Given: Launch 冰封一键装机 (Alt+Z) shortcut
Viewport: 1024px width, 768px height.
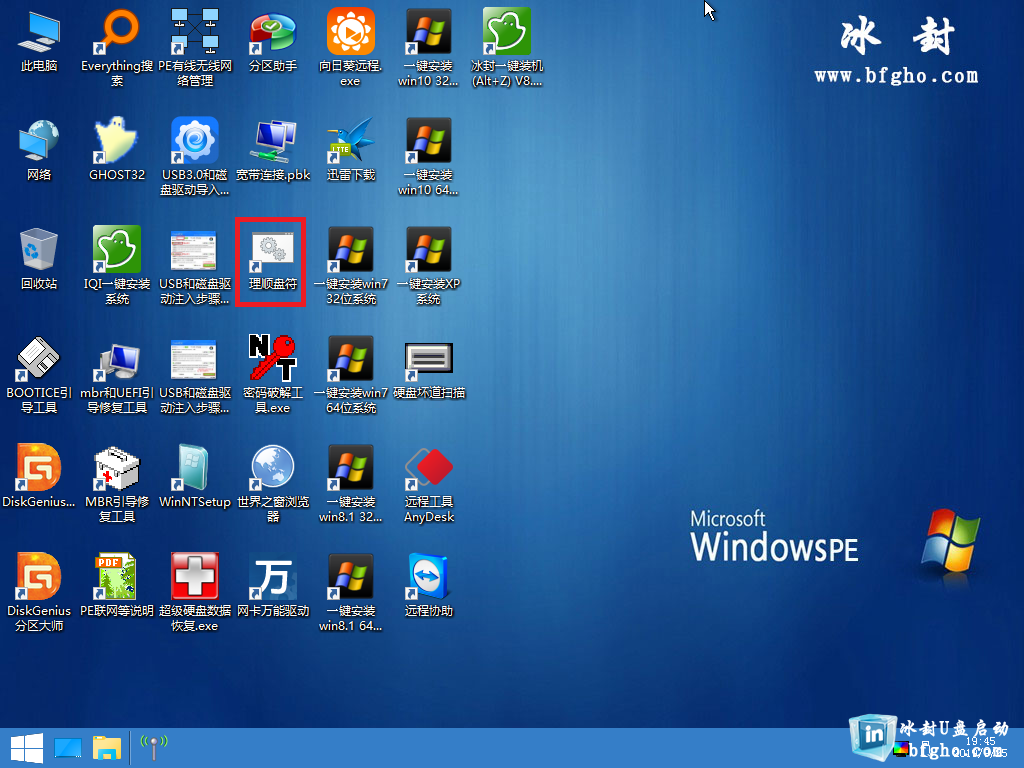Looking at the screenshot, I should point(507,47).
